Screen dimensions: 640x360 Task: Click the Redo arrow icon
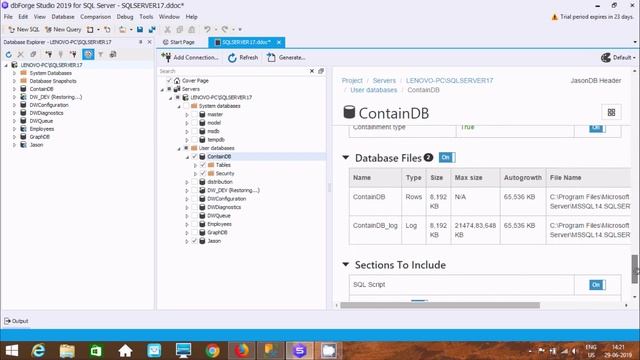pyautogui.click(x=225, y=29)
